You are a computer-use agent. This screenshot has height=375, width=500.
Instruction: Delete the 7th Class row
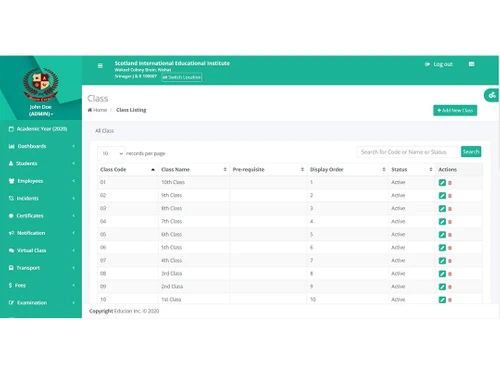pos(450,222)
